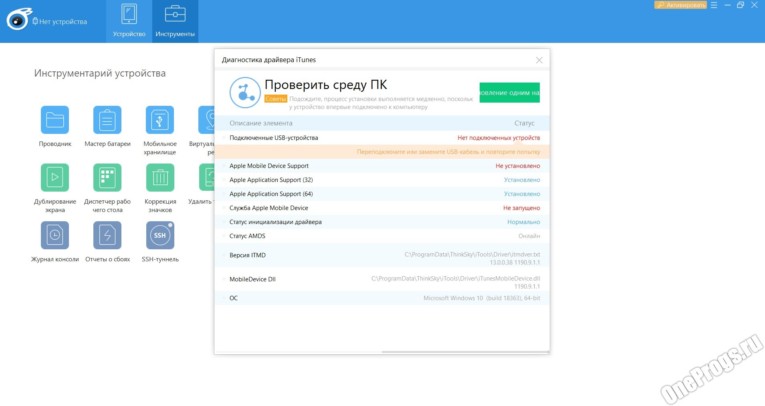The width and height of the screenshot is (765, 406).
Task: Open the partially hidden Виртуальное location tool
Action: [x=206, y=120]
